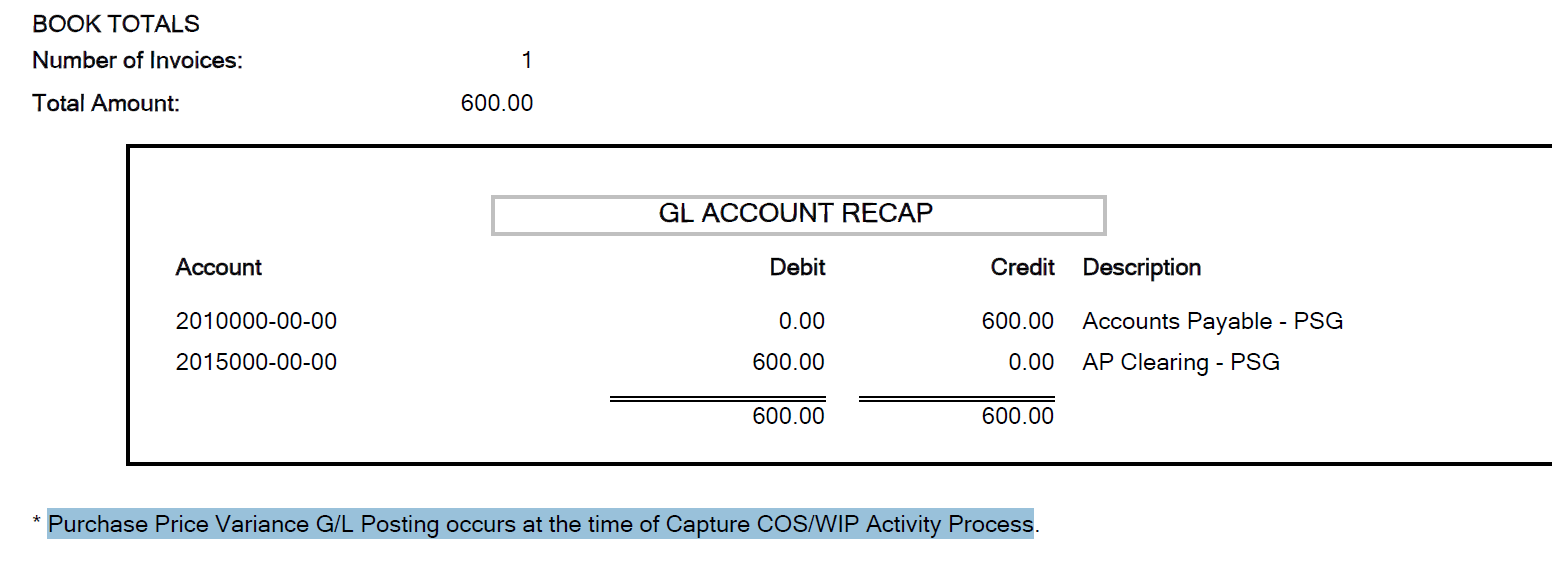Click the 0.00 credit for AP Clearing
This screenshot has width=1552, height=581.
click(x=1031, y=362)
